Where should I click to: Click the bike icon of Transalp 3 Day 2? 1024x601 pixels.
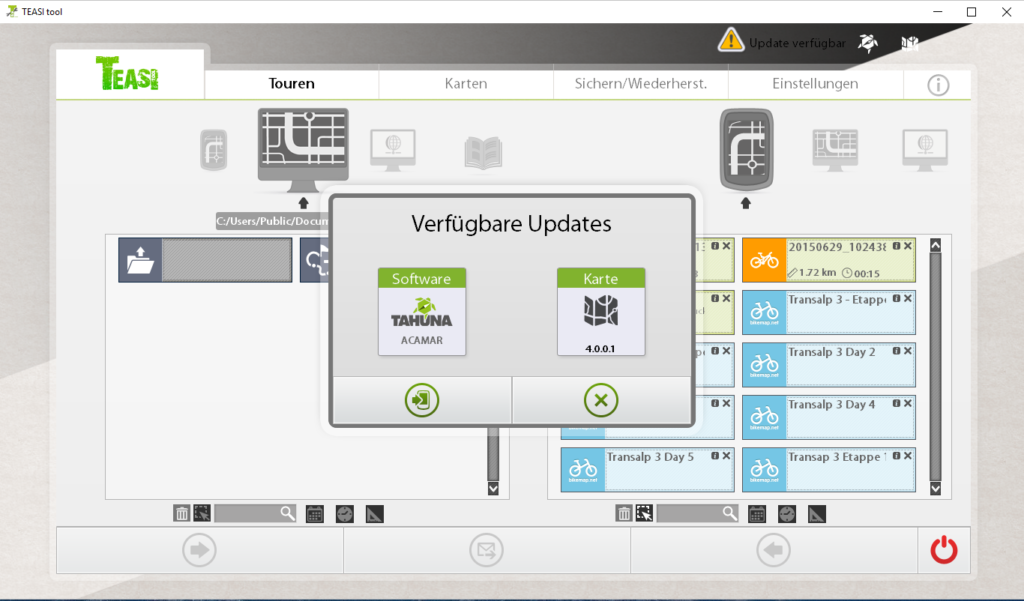[x=764, y=365]
